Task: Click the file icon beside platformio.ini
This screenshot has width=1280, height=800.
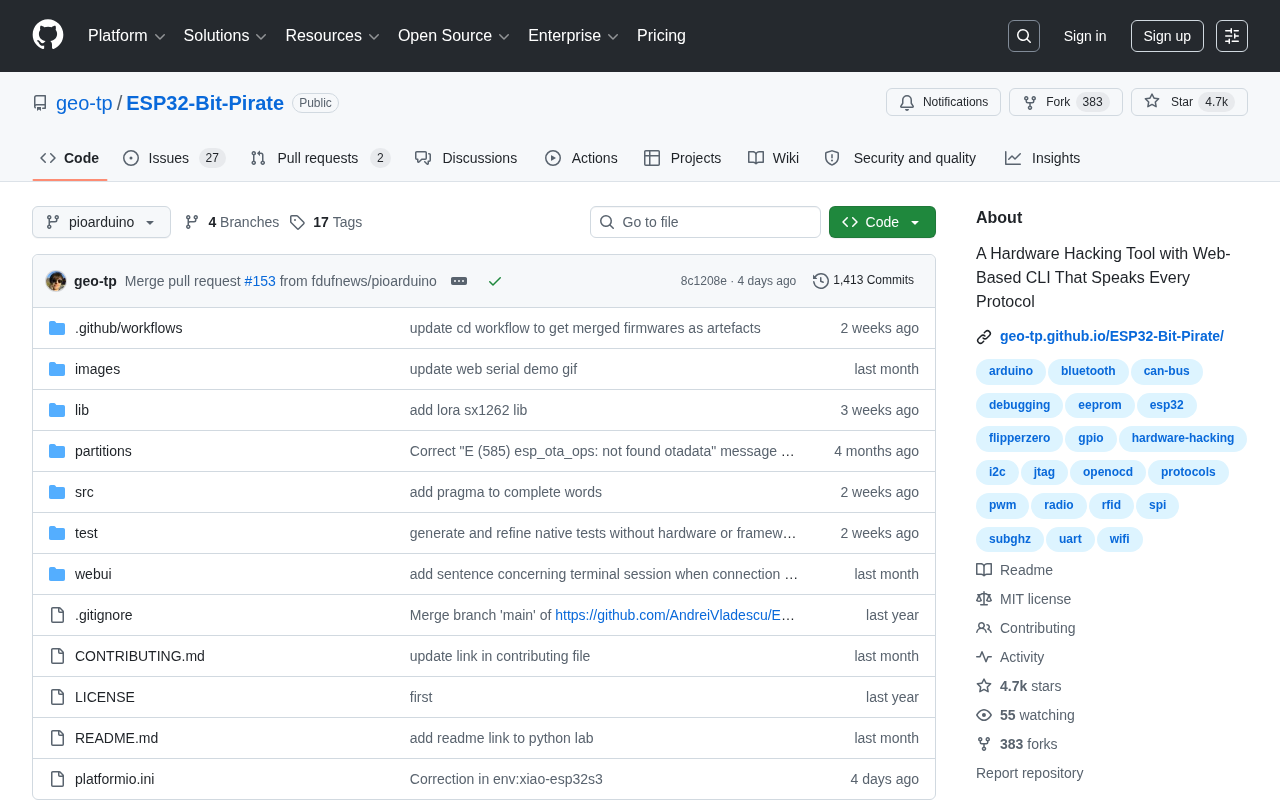Action: (57, 779)
